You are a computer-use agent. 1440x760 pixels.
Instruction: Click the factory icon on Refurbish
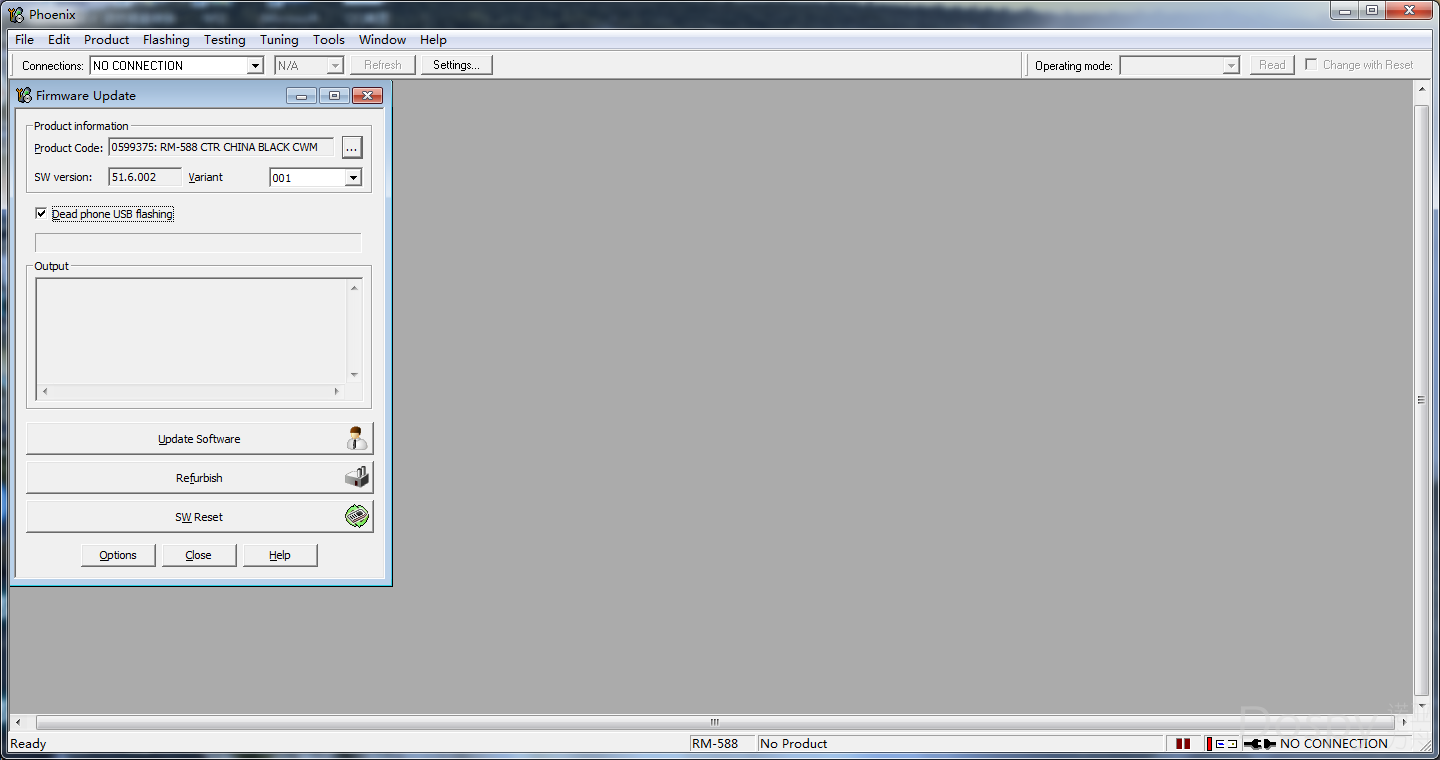click(x=357, y=477)
